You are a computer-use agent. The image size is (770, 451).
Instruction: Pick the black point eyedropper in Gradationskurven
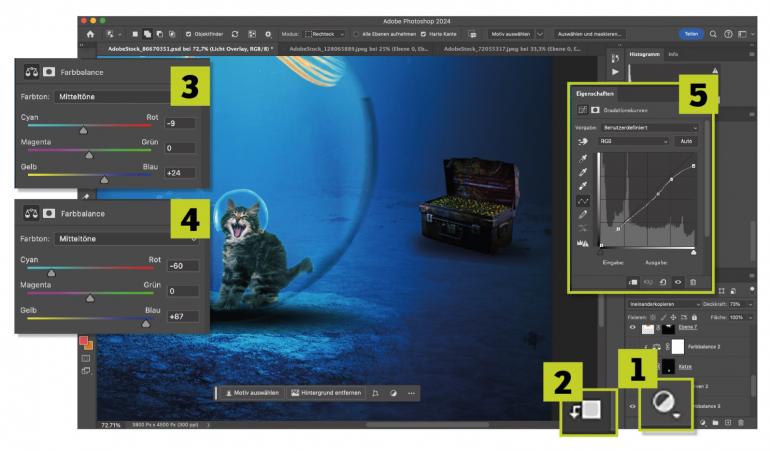583,158
